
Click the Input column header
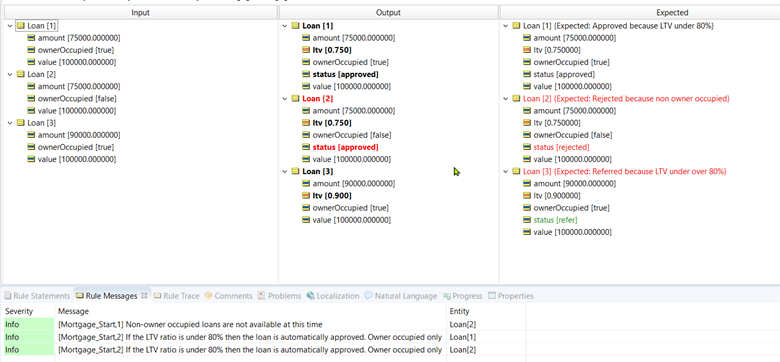point(140,12)
